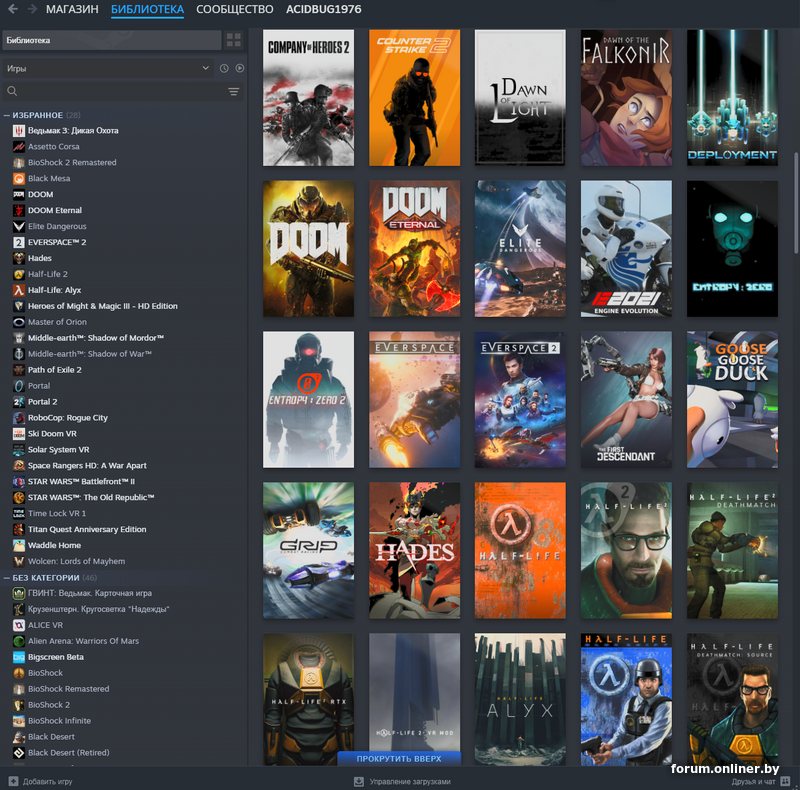Collapse the БЕЗ КАТЕГОРИИ section
Viewport: 800px width, 790px height.
click(7, 577)
